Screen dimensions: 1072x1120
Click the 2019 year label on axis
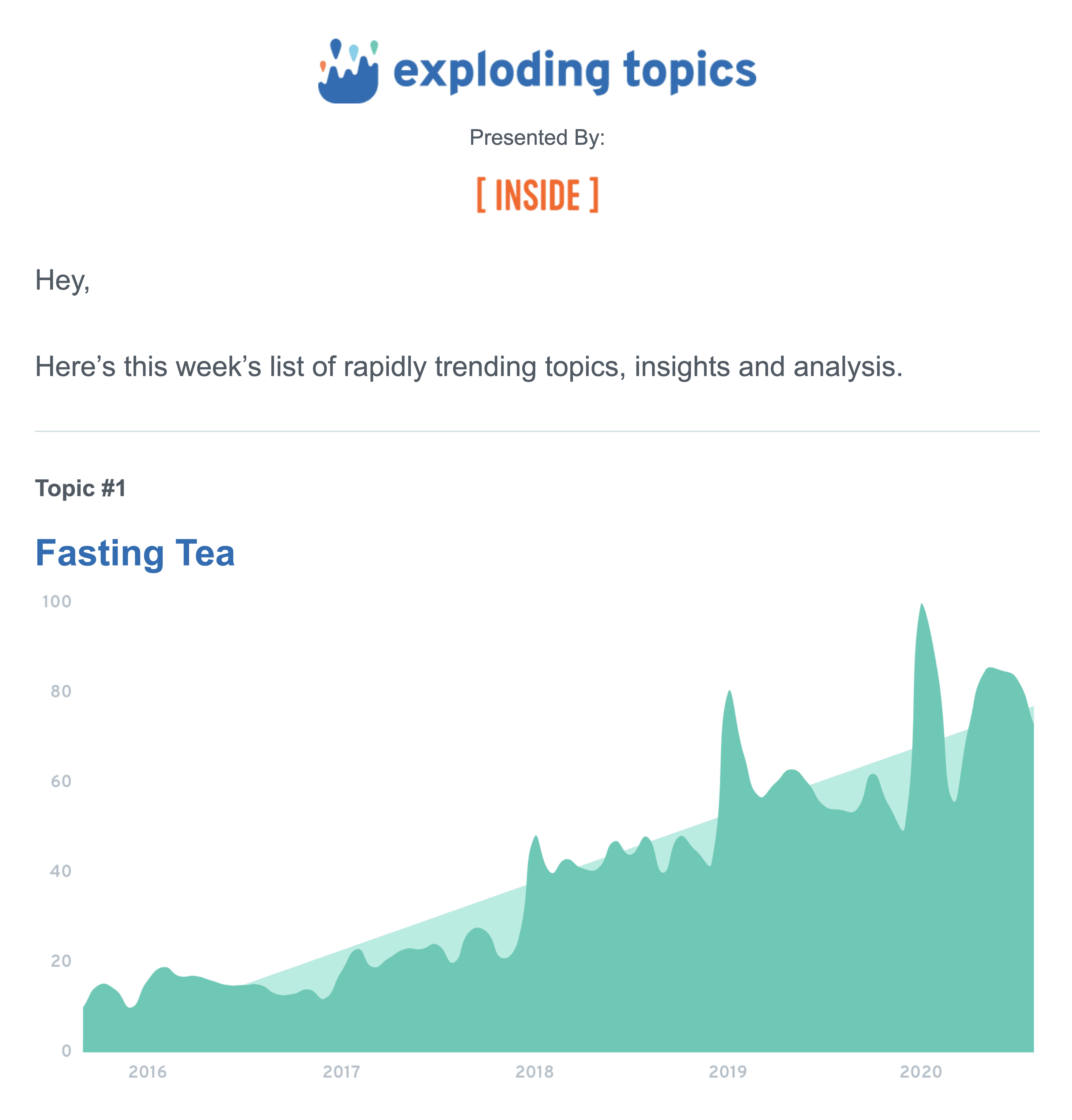tap(727, 1071)
